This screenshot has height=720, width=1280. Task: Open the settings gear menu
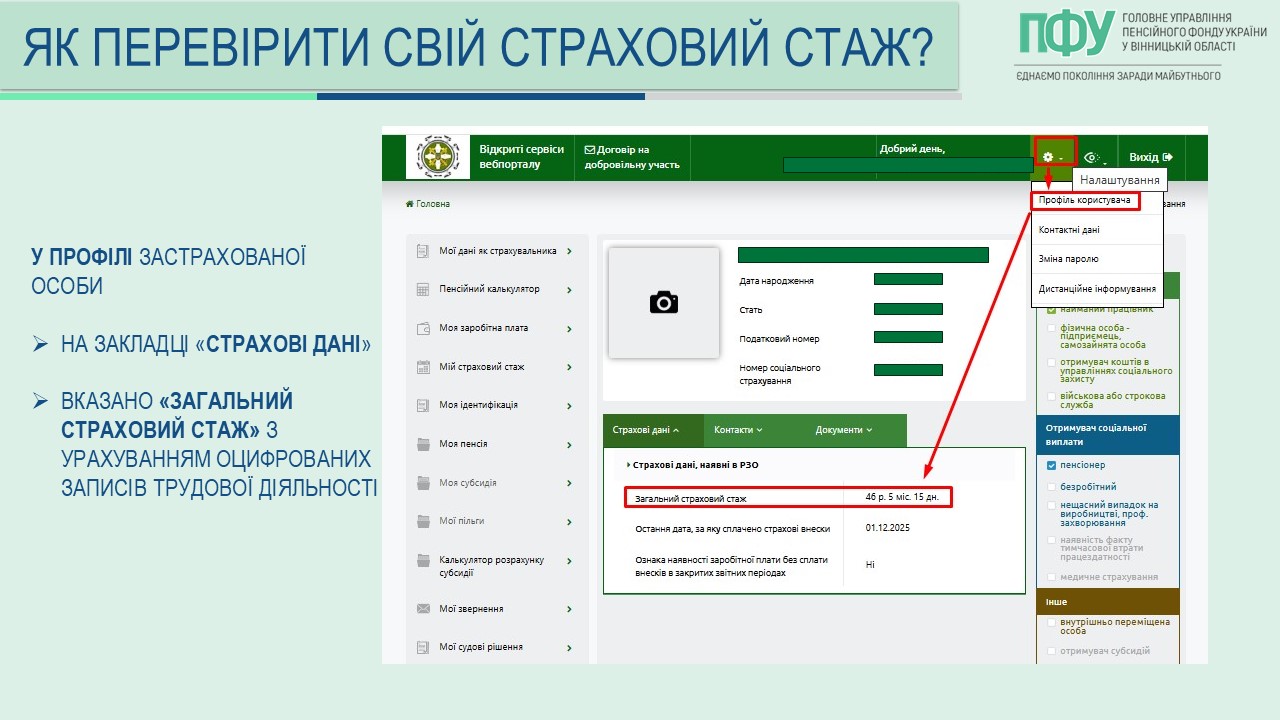click(x=1053, y=157)
